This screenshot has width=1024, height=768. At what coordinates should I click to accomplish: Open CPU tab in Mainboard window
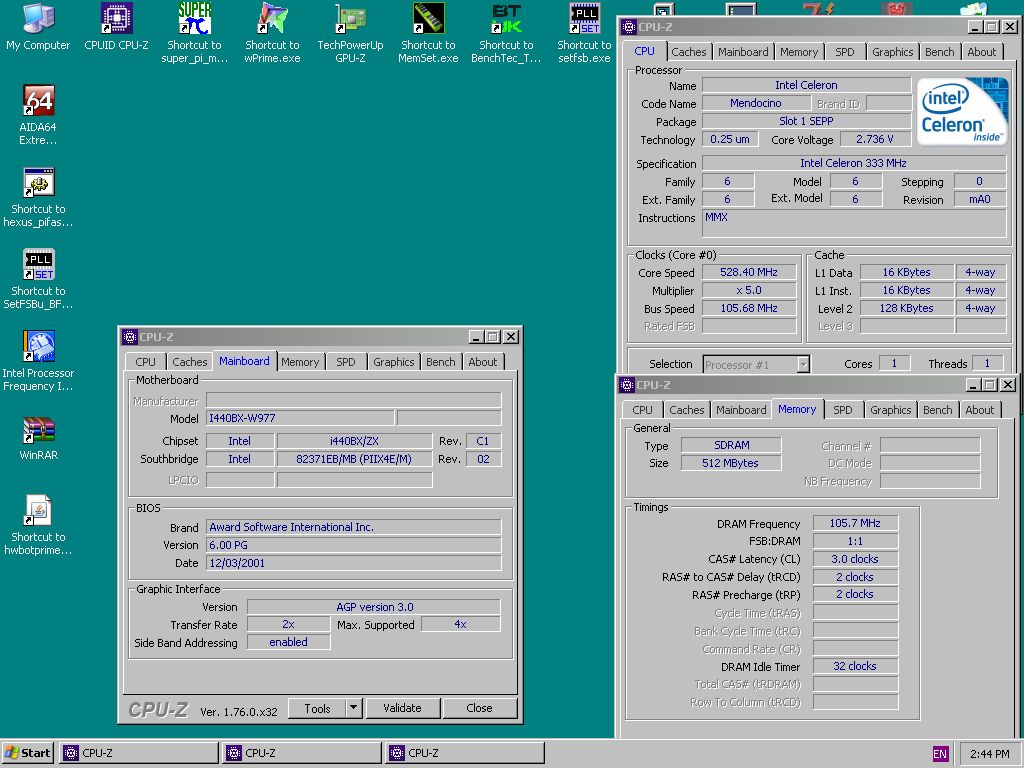pyautogui.click(x=145, y=362)
